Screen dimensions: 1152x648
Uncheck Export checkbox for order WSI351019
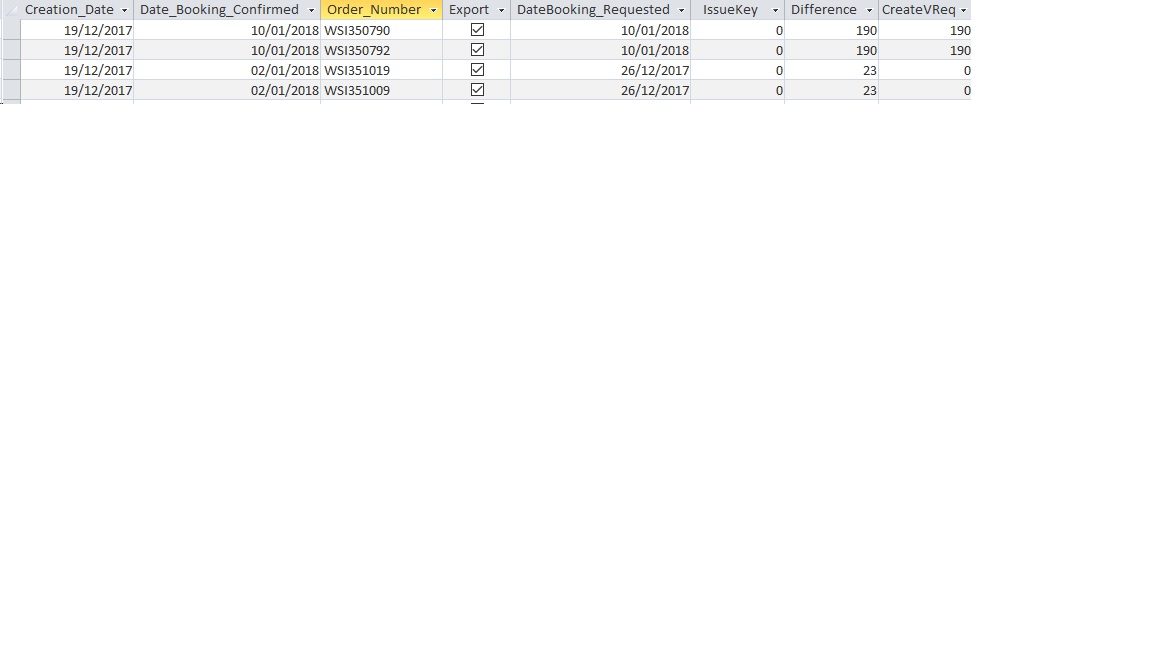click(x=477, y=69)
